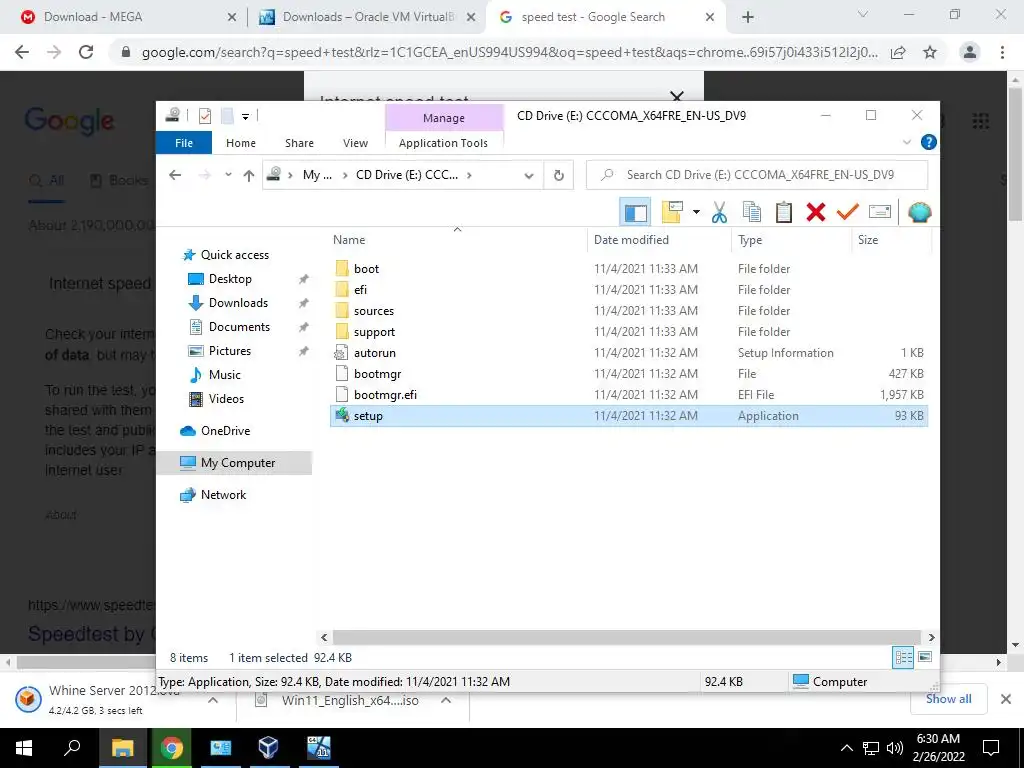
Task: Click the Explorer horizontal scrollbar track
Action: pyautogui.click(x=627, y=637)
